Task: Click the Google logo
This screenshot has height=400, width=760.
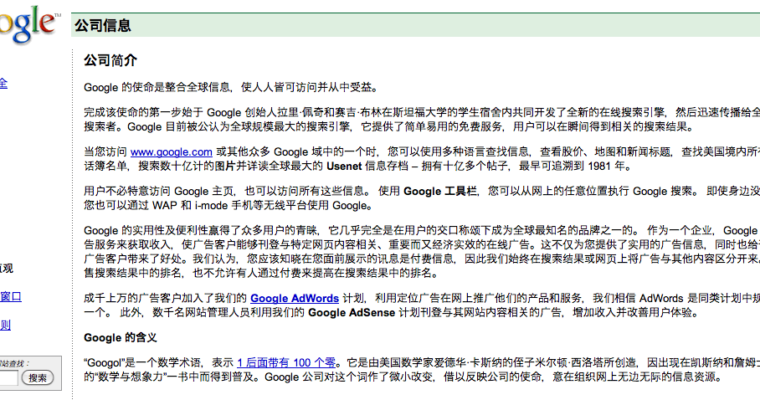Action: [28, 24]
